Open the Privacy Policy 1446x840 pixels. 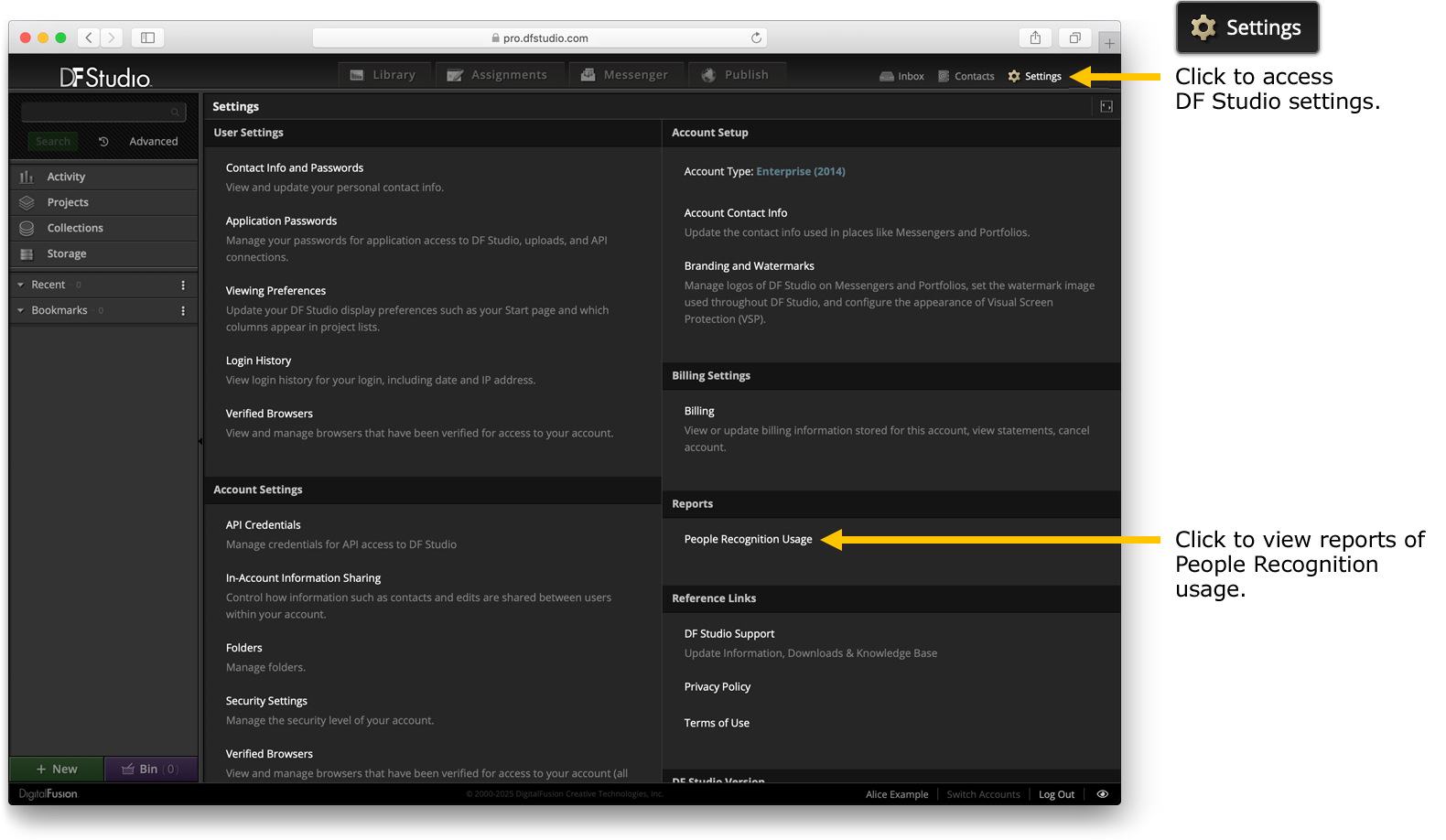tap(718, 687)
